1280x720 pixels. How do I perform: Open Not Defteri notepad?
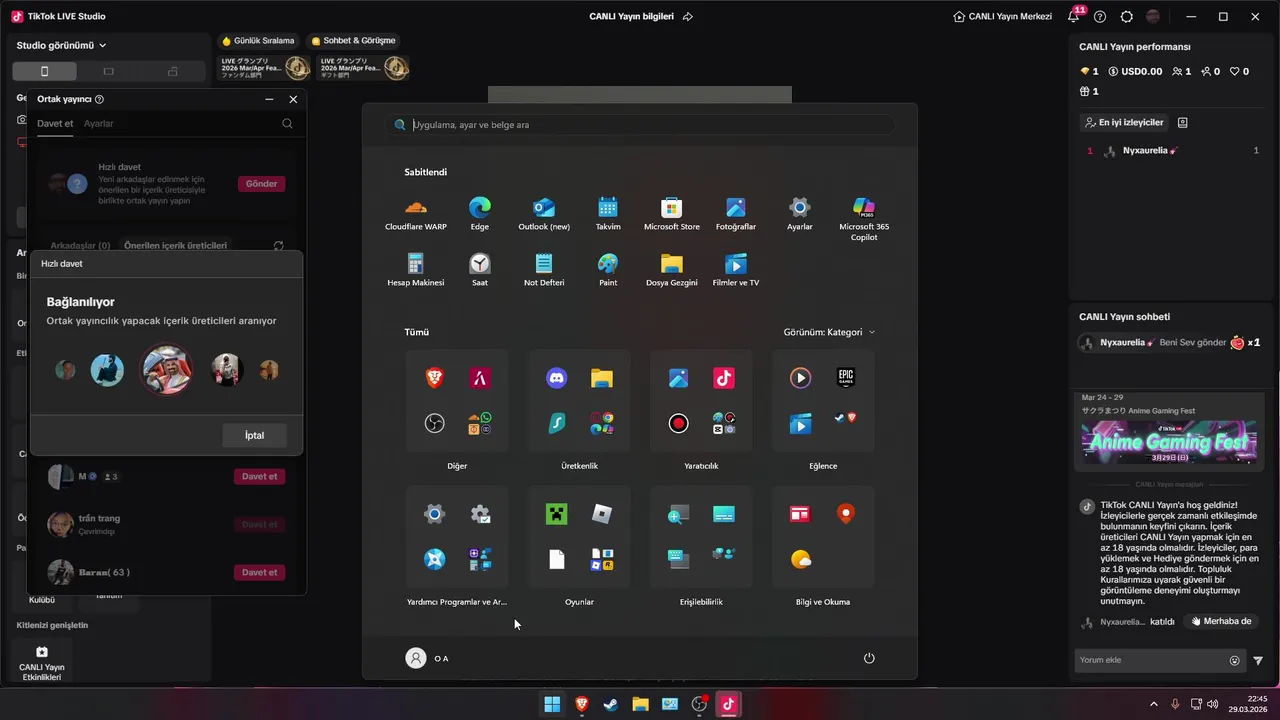pos(544,270)
